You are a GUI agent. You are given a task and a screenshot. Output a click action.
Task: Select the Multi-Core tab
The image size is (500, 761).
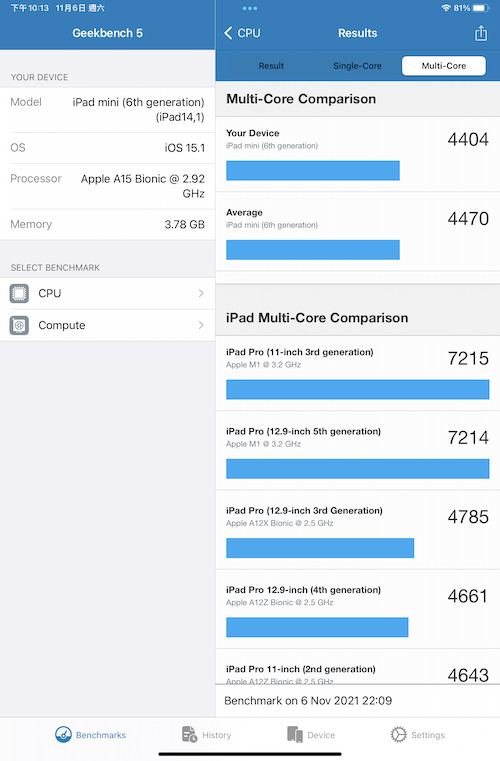tap(444, 66)
